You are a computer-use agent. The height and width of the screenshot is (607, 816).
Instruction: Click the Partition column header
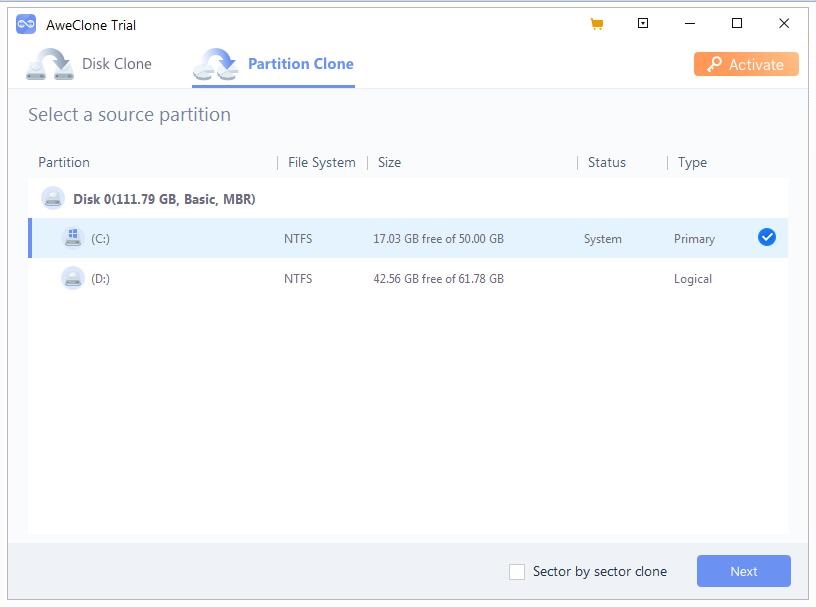coord(64,162)
